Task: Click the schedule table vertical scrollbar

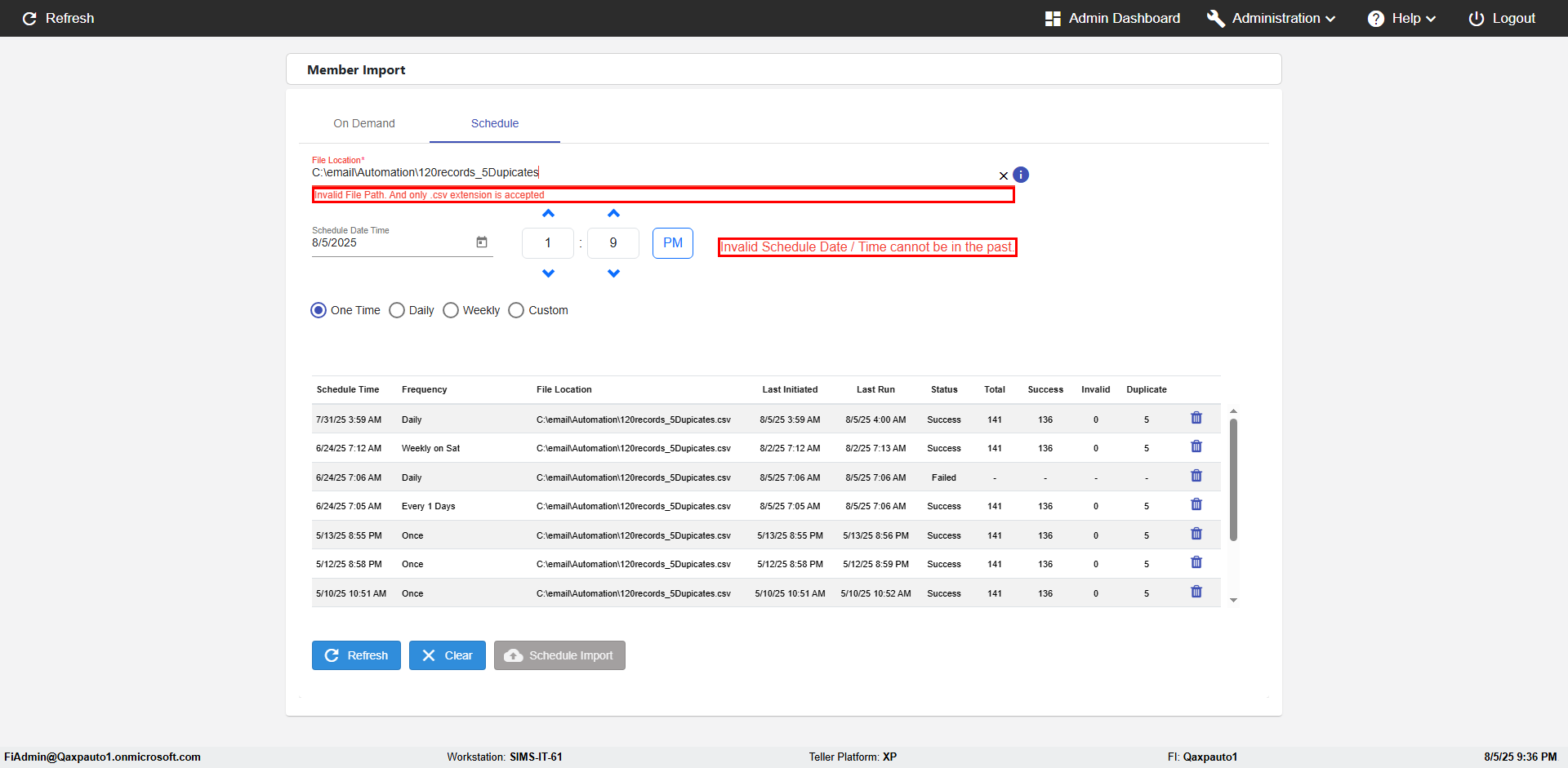Action: pos(1233,480)
